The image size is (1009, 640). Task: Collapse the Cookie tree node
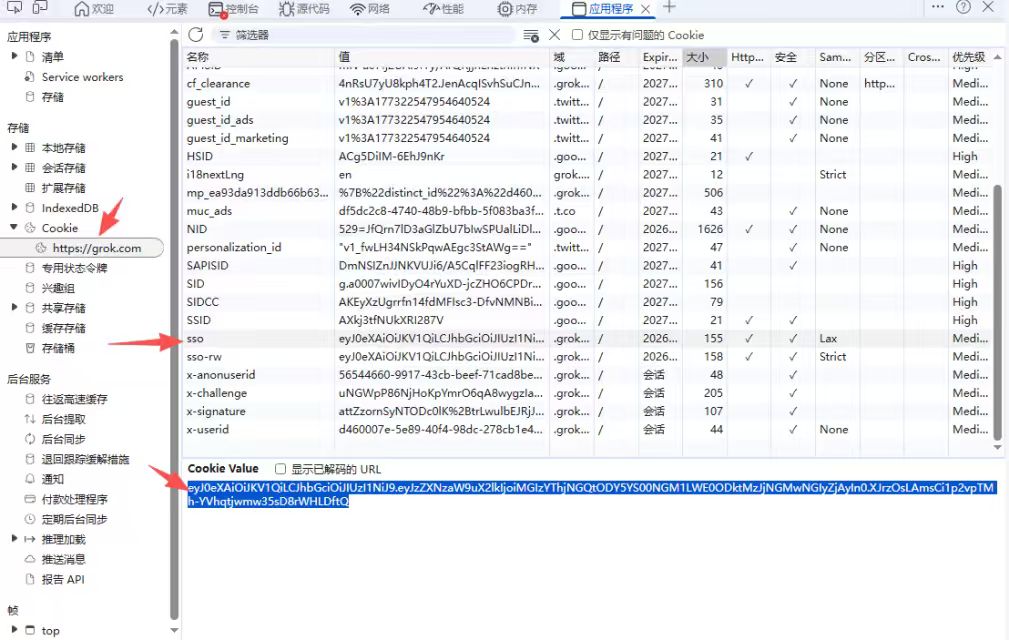tap(14, 228)
